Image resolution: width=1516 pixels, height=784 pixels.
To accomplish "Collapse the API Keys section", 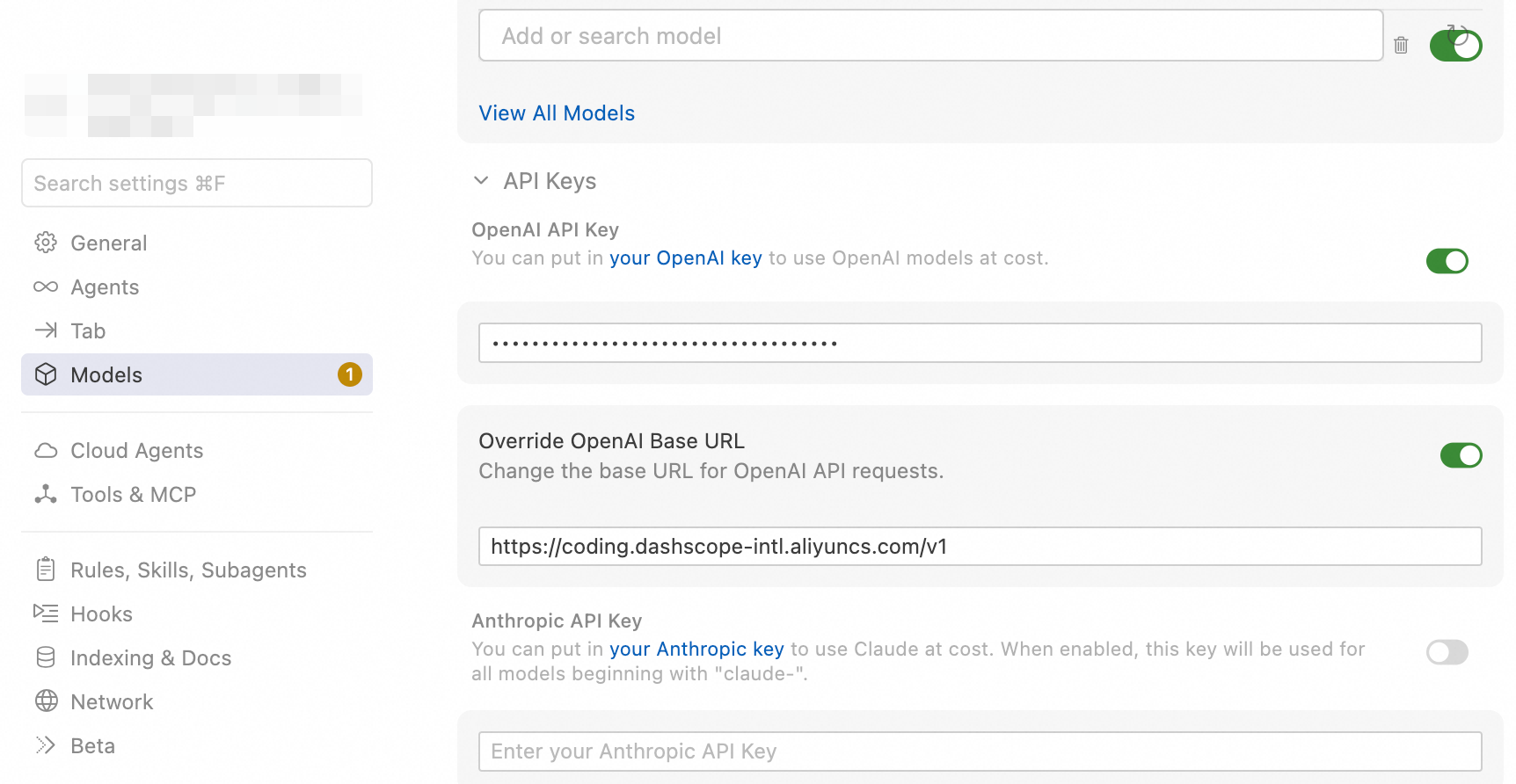I will pyautogui.click(x=481, y=181).
